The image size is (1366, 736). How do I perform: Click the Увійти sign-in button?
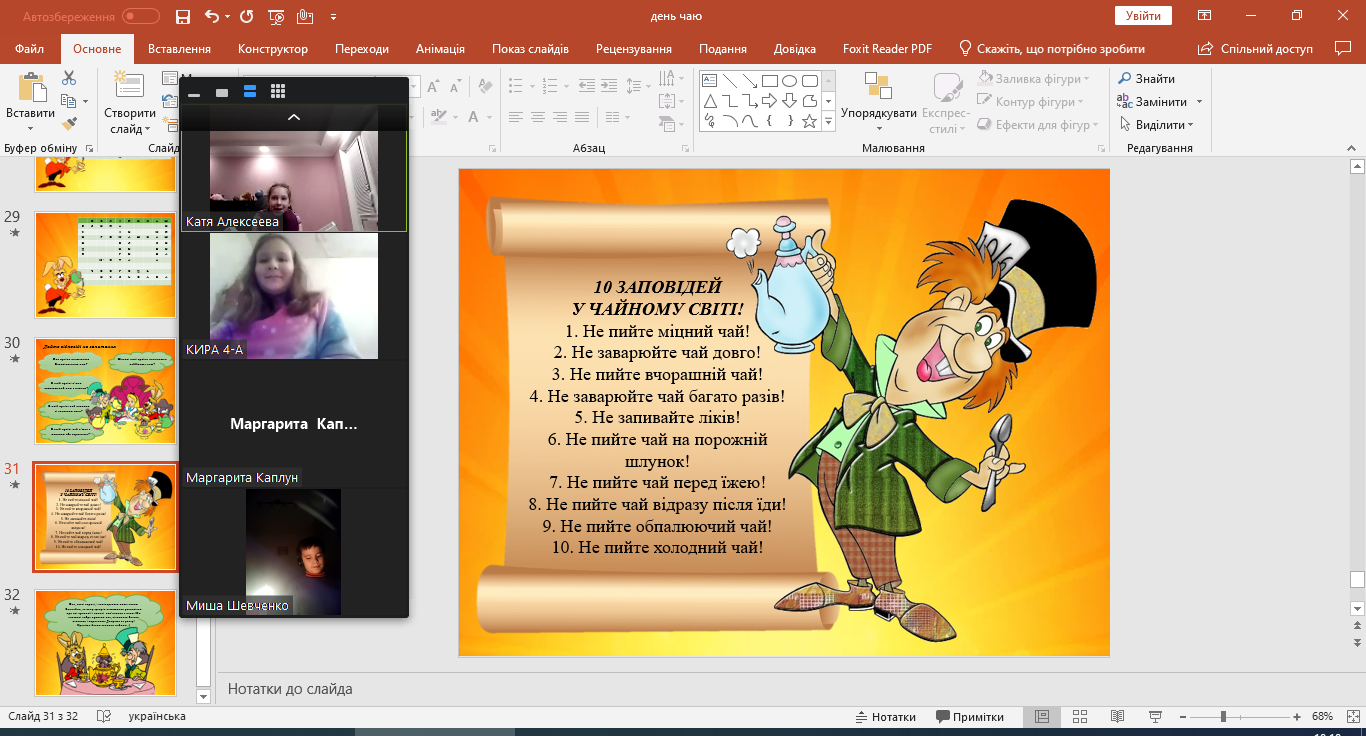[x=1143, y=16]
